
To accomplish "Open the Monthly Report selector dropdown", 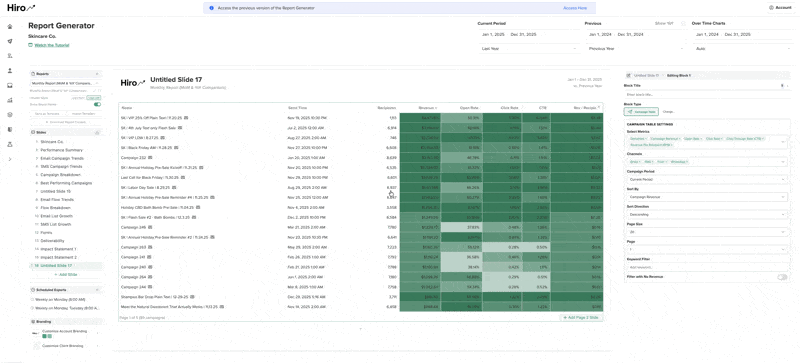I will coord(65,83).
